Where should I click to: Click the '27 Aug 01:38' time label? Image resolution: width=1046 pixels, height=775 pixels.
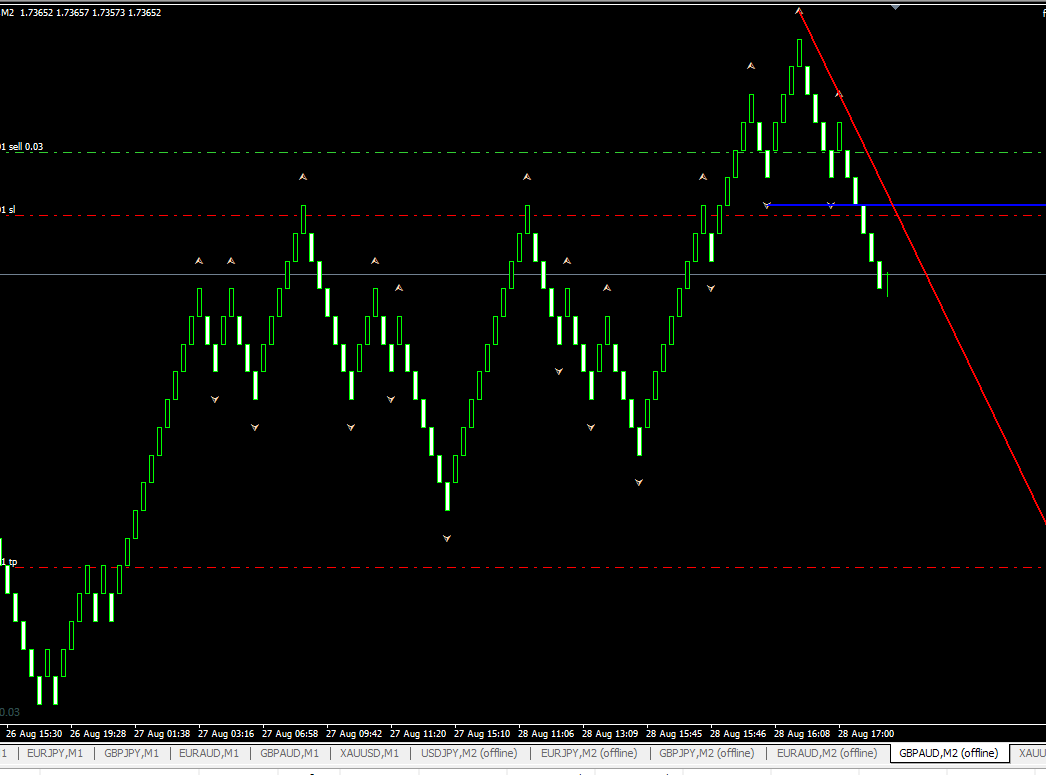(x=162, y=734)
